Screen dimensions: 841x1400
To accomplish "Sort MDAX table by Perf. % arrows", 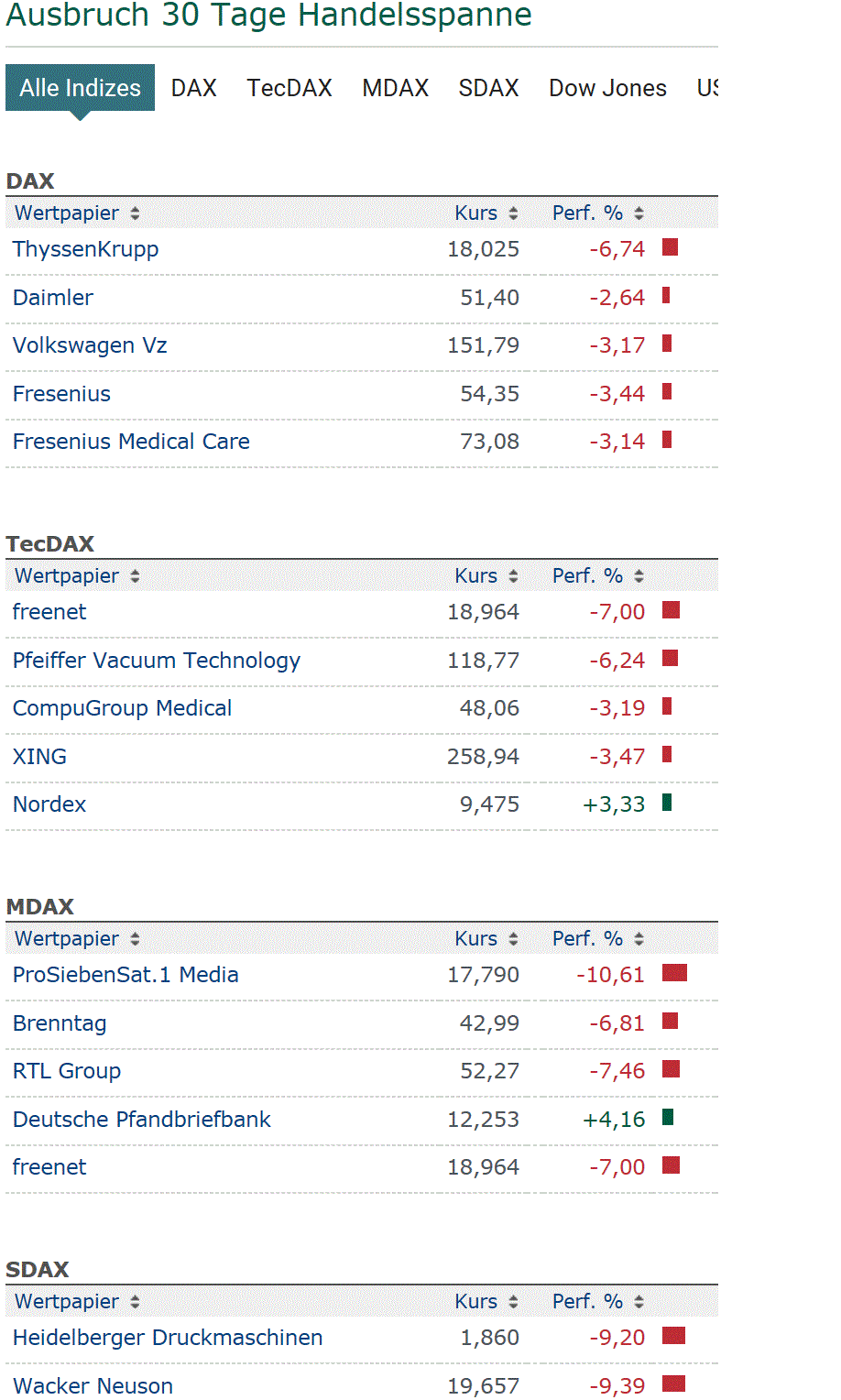I will (639, 939).
